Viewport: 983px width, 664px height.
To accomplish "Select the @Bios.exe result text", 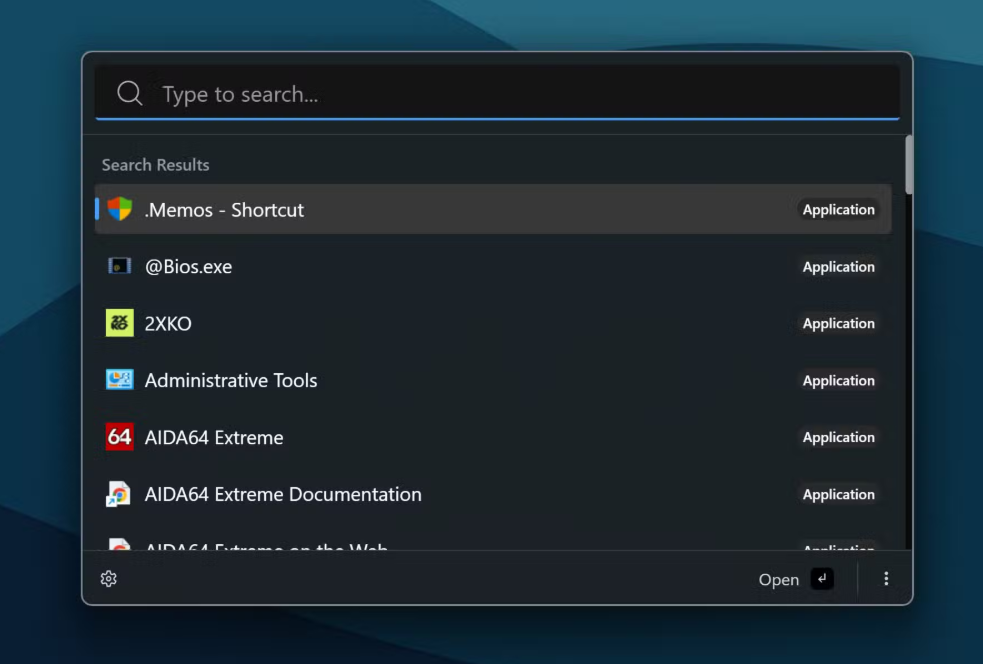I will pyautogui.click(x=188, y=266).
